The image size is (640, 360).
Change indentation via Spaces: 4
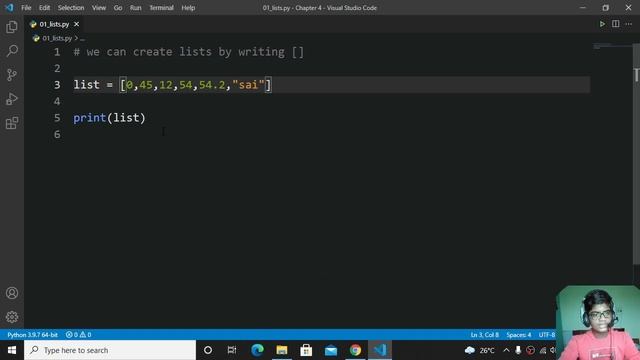[519, 335]
